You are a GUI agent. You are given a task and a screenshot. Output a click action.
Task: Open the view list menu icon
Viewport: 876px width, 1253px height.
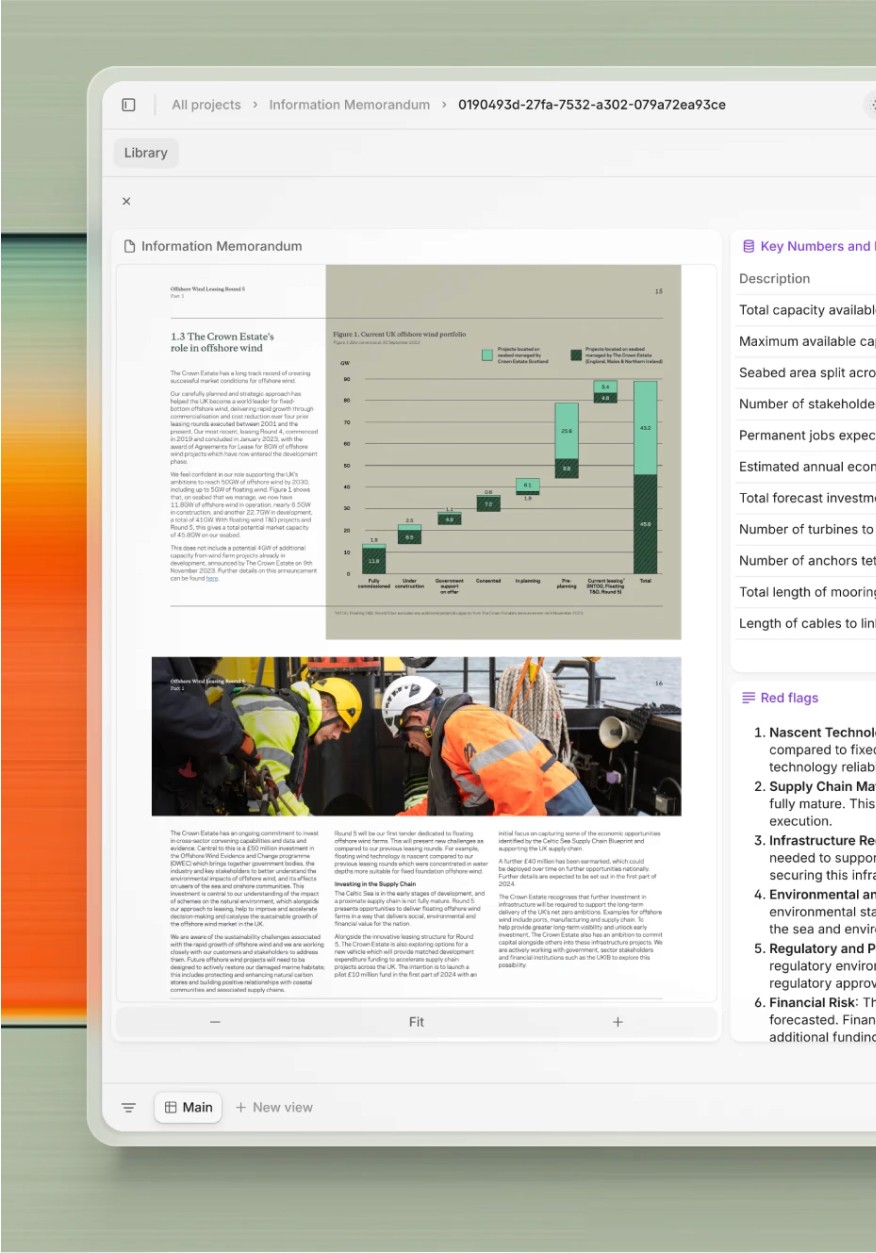[x=128, y=1107]
